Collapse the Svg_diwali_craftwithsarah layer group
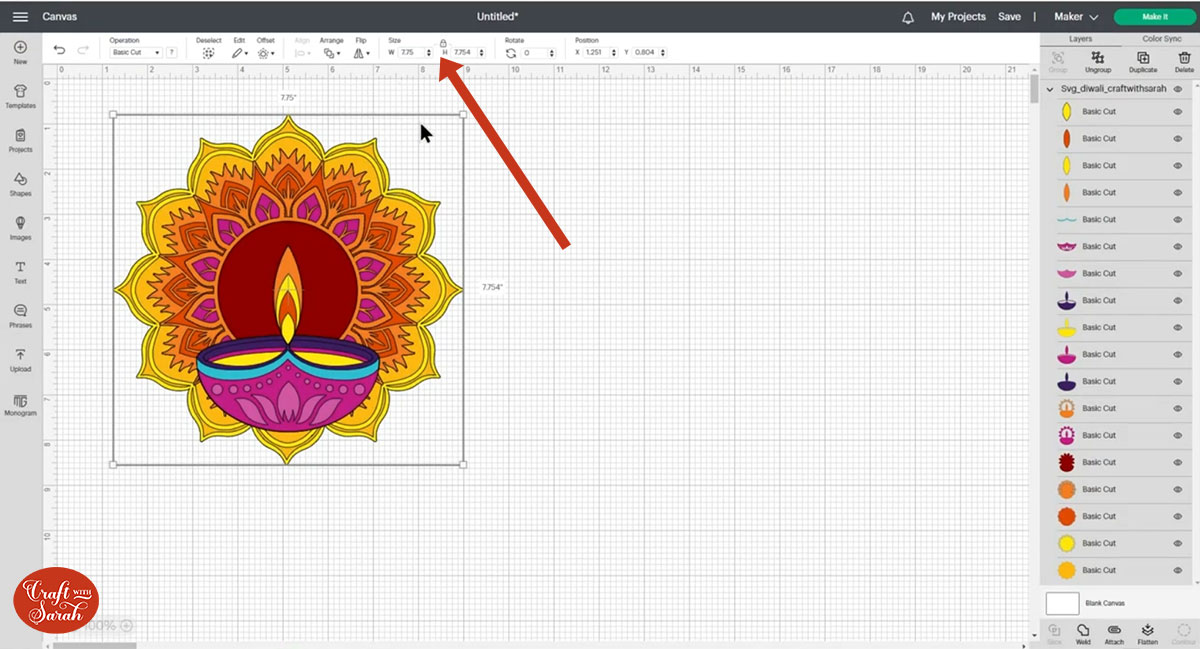 pyautogui.click(x=1050, y=89)
